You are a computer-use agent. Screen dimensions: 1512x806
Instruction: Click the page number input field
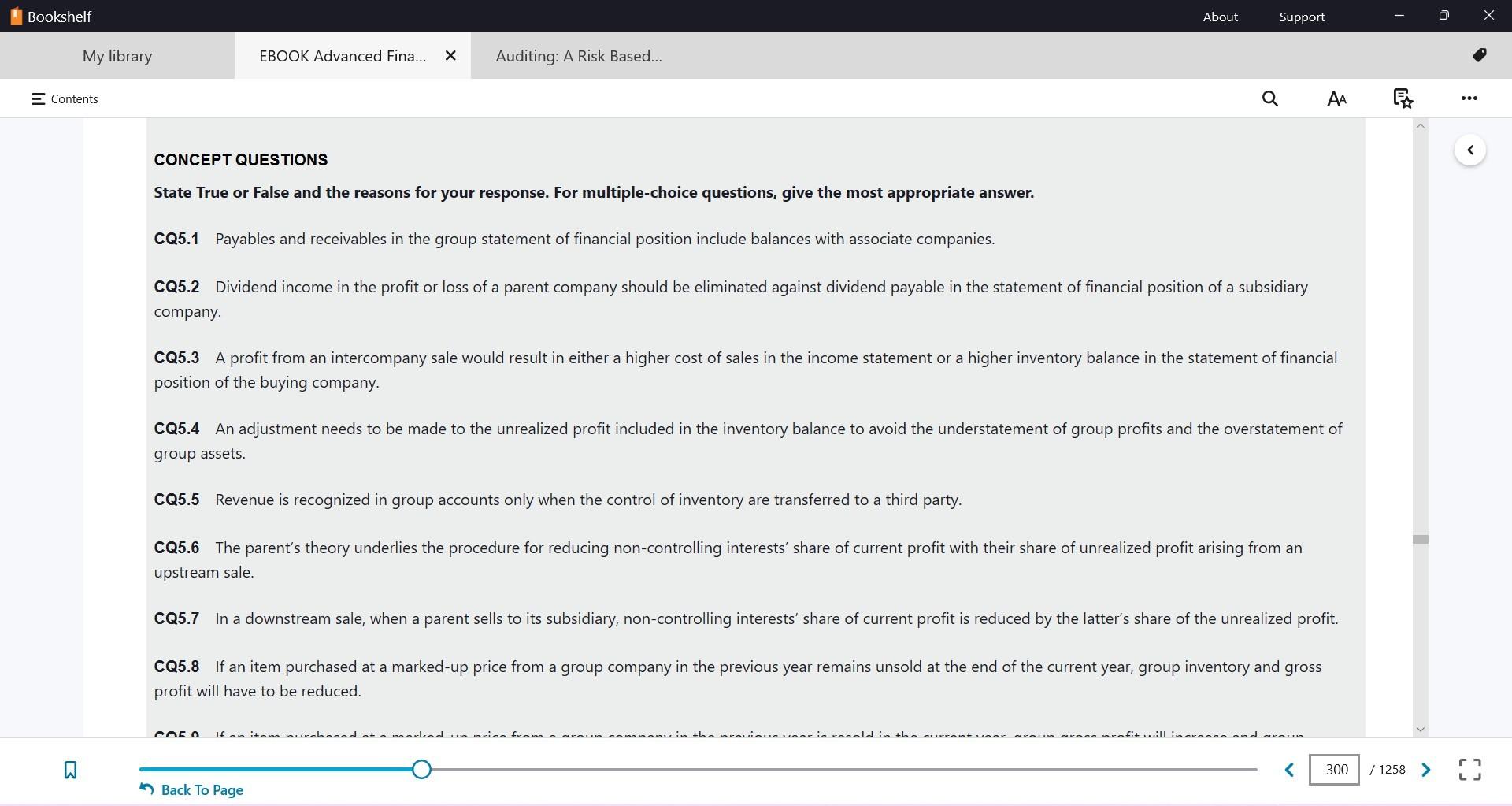pos(1335,770)
